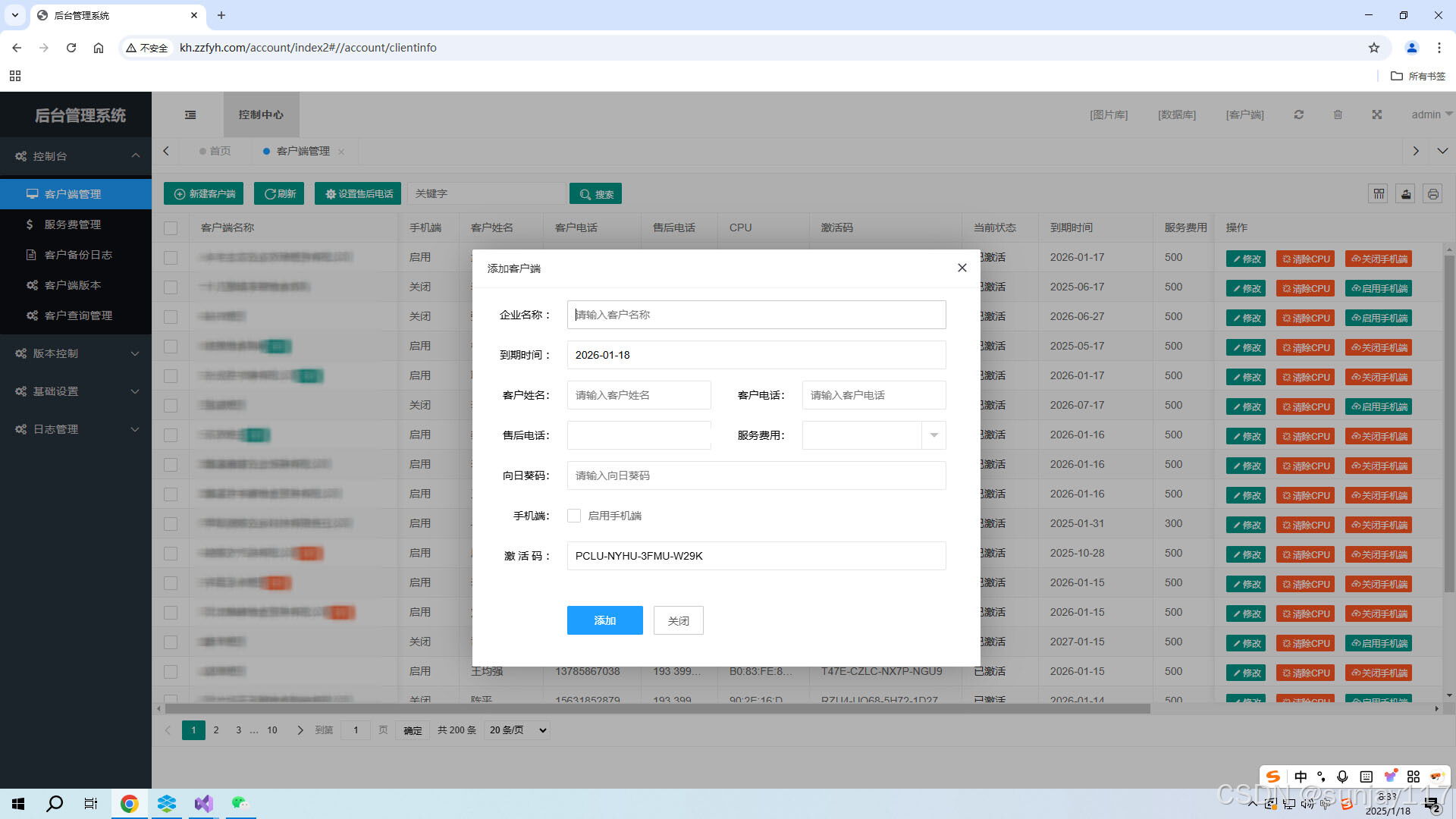
Task: Click the sidebar collapse hamburger icon
Action: (190, 115)
